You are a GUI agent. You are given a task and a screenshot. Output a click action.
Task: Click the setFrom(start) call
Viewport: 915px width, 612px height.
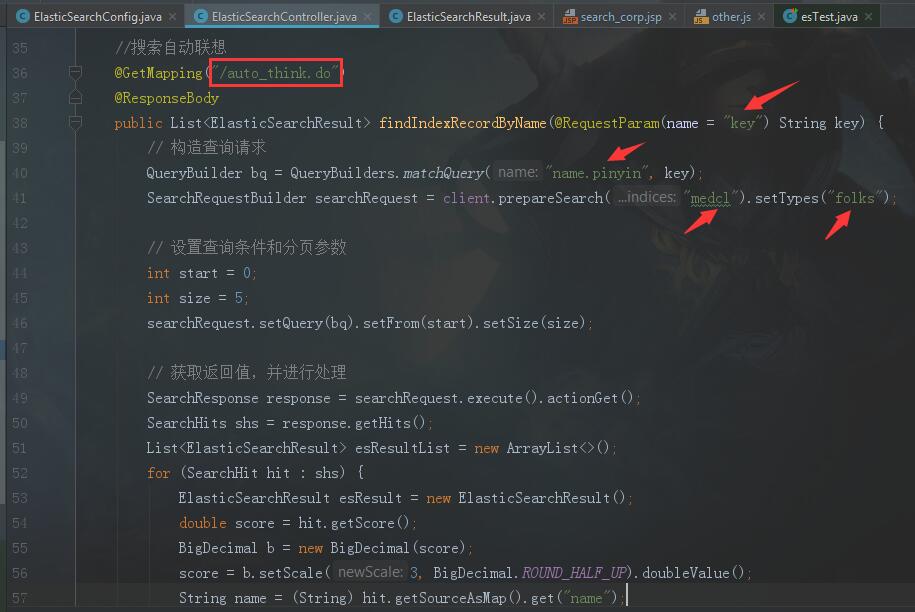[x=418, y=323]
